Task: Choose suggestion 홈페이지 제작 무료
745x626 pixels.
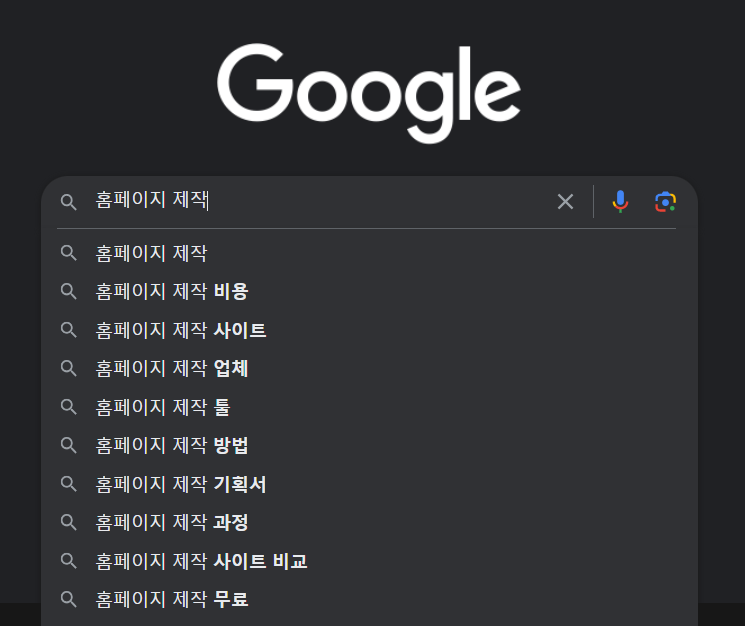Action: [370, 599]
